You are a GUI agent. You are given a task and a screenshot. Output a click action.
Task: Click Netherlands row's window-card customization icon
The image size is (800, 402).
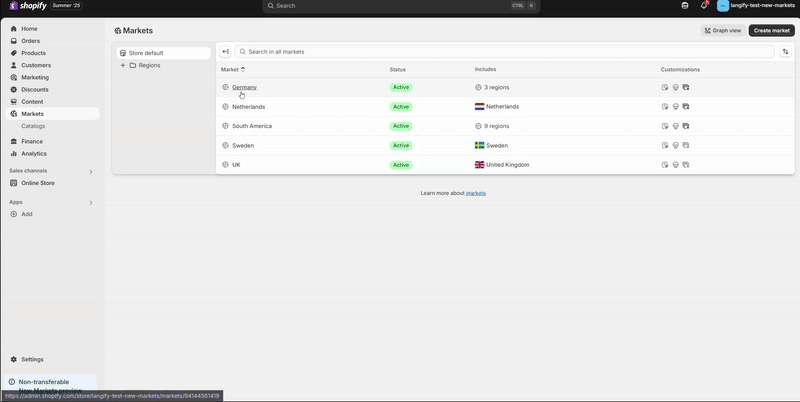click(686, 107)
